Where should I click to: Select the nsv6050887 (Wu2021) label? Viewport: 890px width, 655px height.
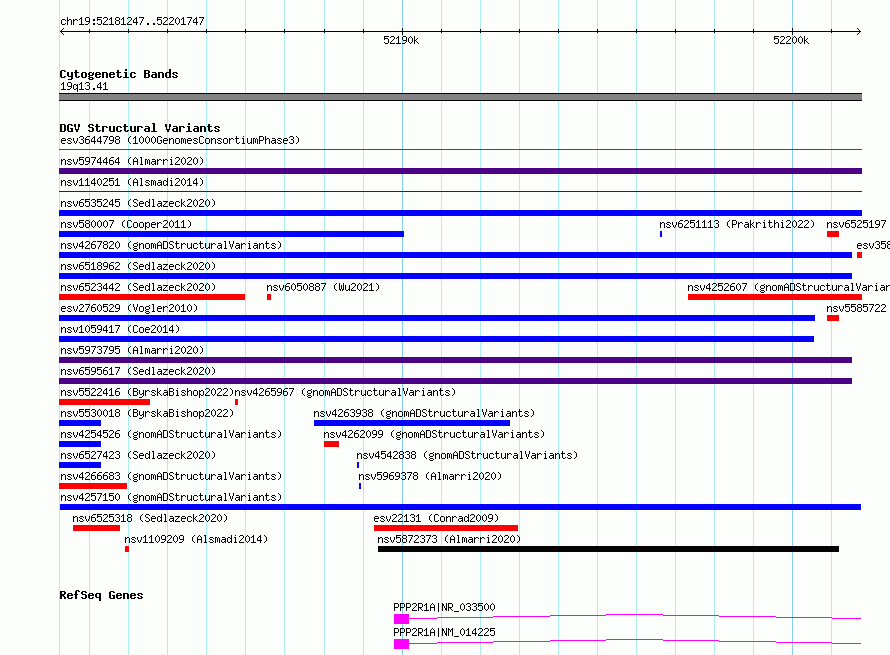click(323, 287)
